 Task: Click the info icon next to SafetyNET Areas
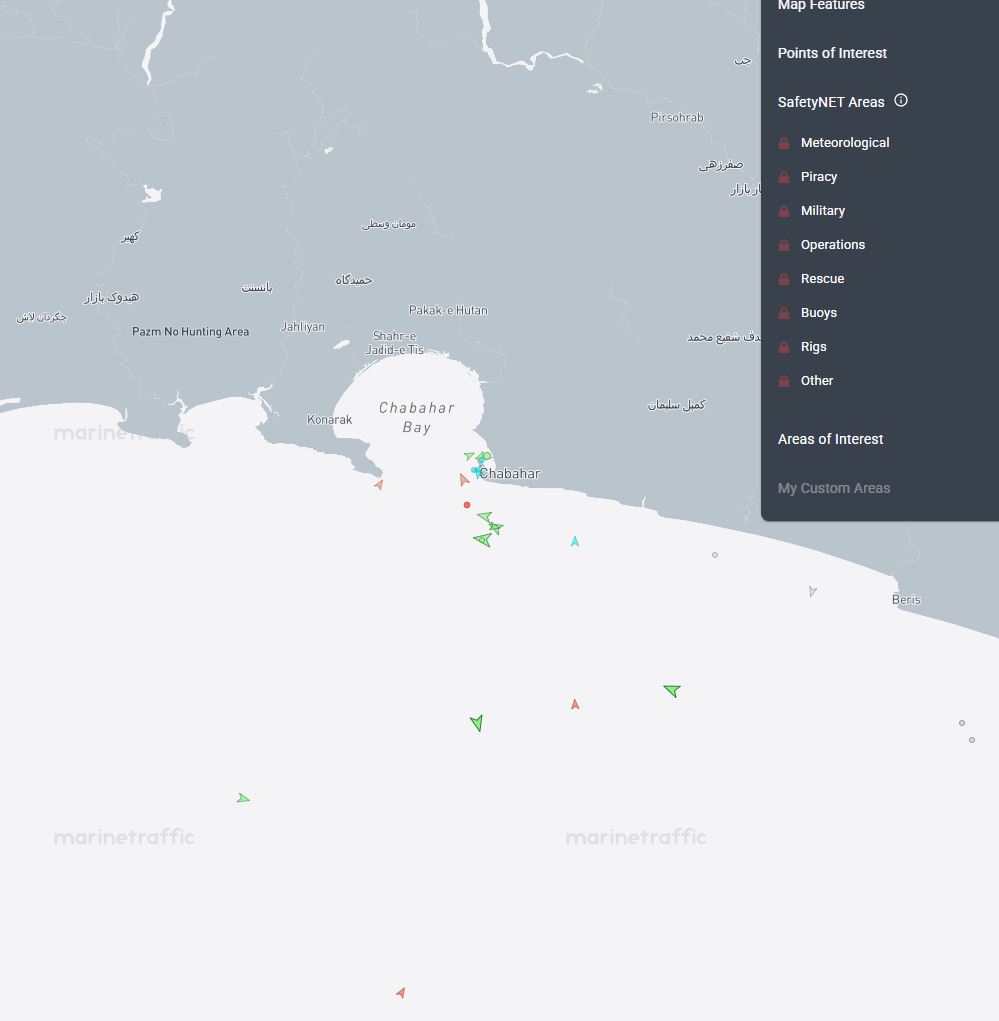pyautogui.click(x=901, y=100)
